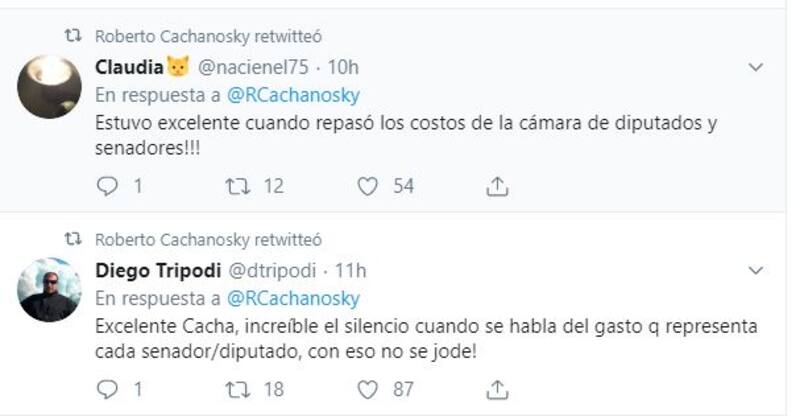Open the more-options chevron on Diego Tripodi's tweet
Viewport: 800px width, 416px height.
757,270
